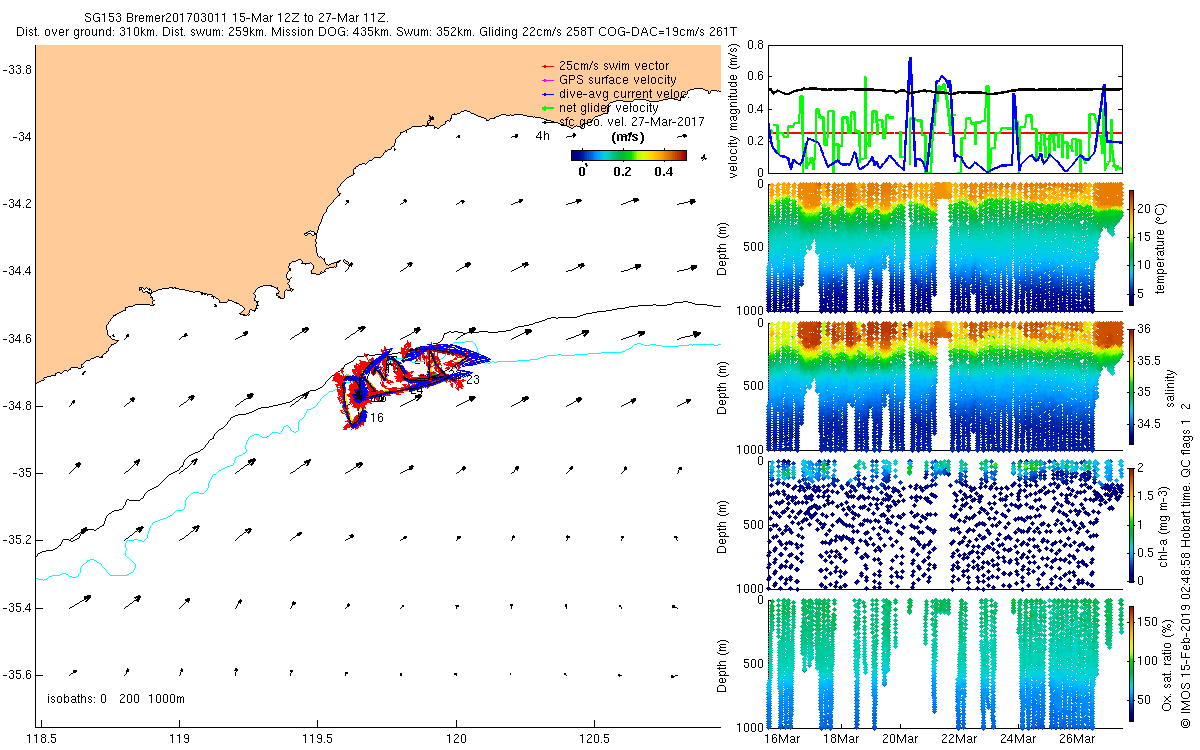Click the '26Mar' date tick
Viewport: 1200px width, 750px height.
[1077, 739]
